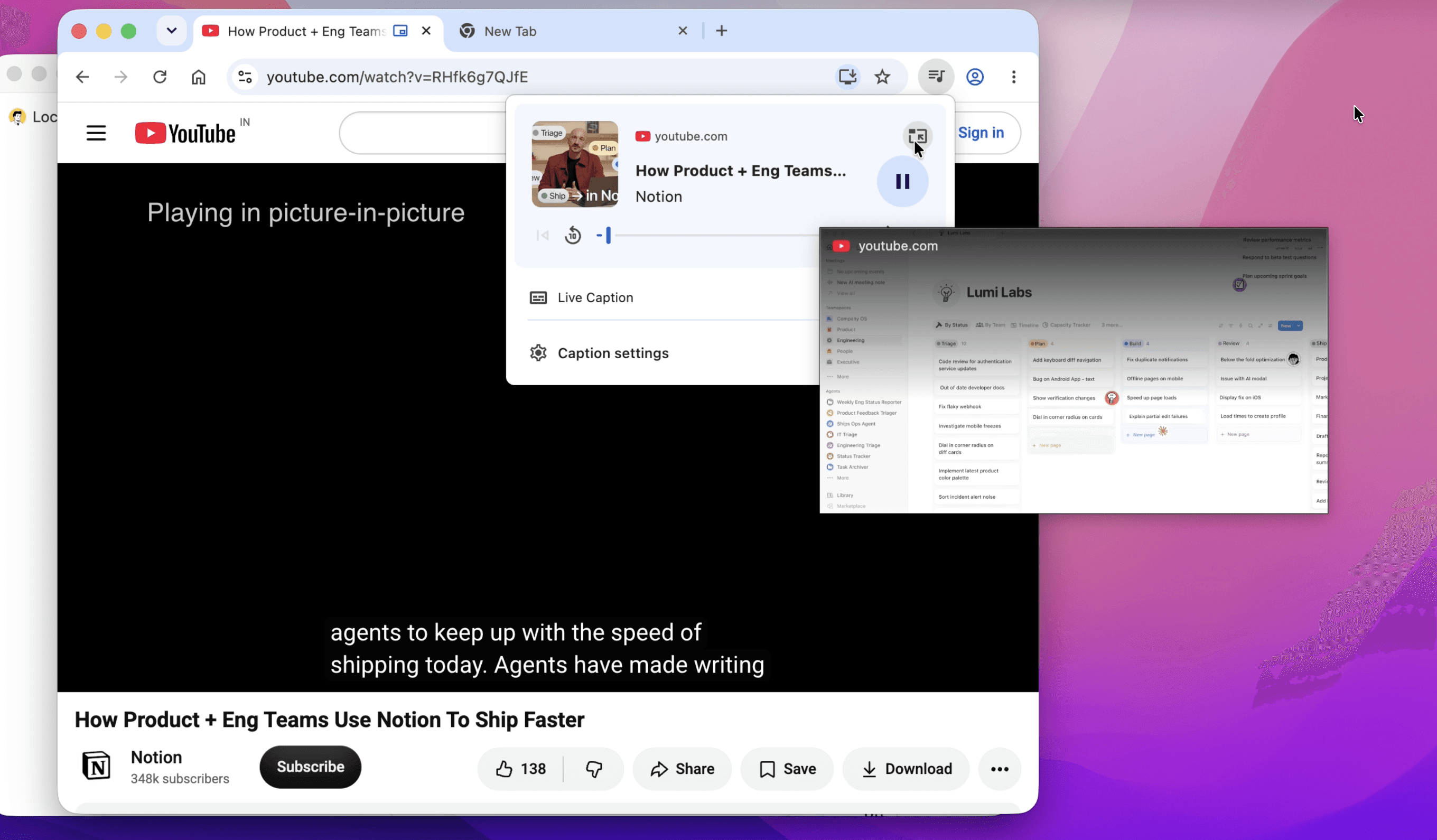Click the Live Caption icon
Image resolution: width=1437 pixels, height=840 pixels.
click(x=538, y=297)
